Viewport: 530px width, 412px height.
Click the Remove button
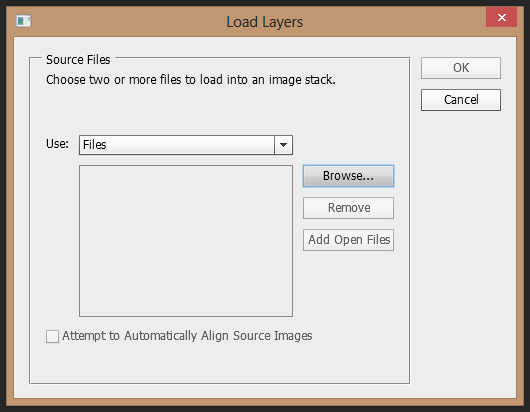click(x=348, y=208)
